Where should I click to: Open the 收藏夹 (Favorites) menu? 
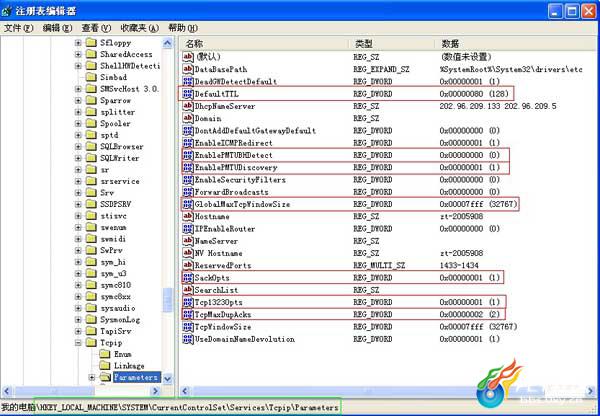tap(139, 28)
